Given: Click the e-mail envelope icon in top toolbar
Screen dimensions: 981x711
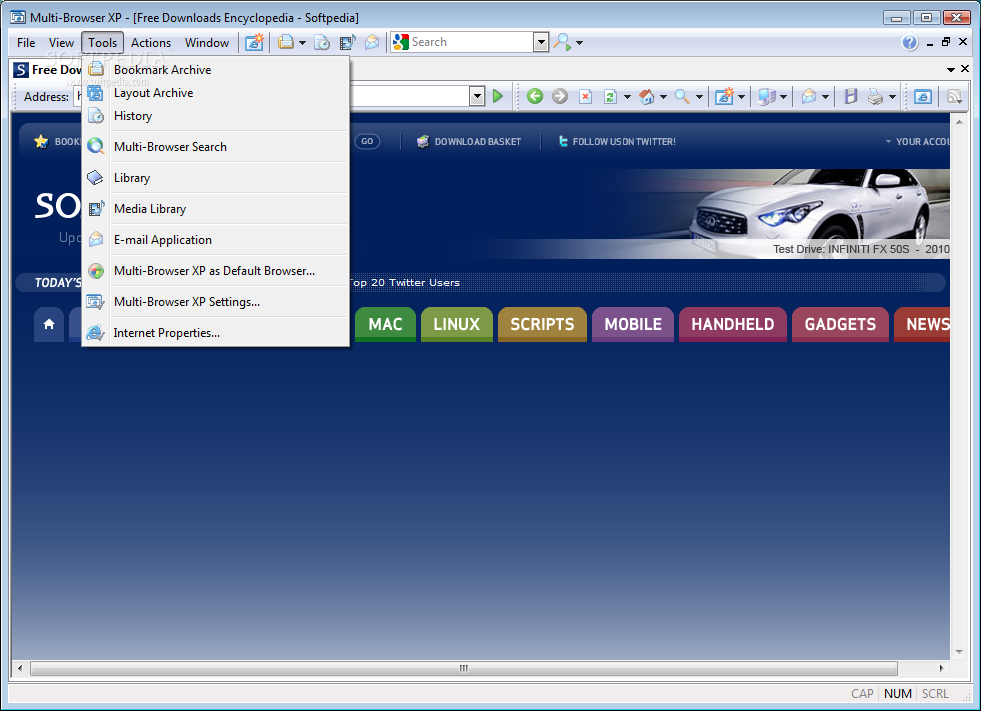Looking at the screenshot, I should click(372, 43).
